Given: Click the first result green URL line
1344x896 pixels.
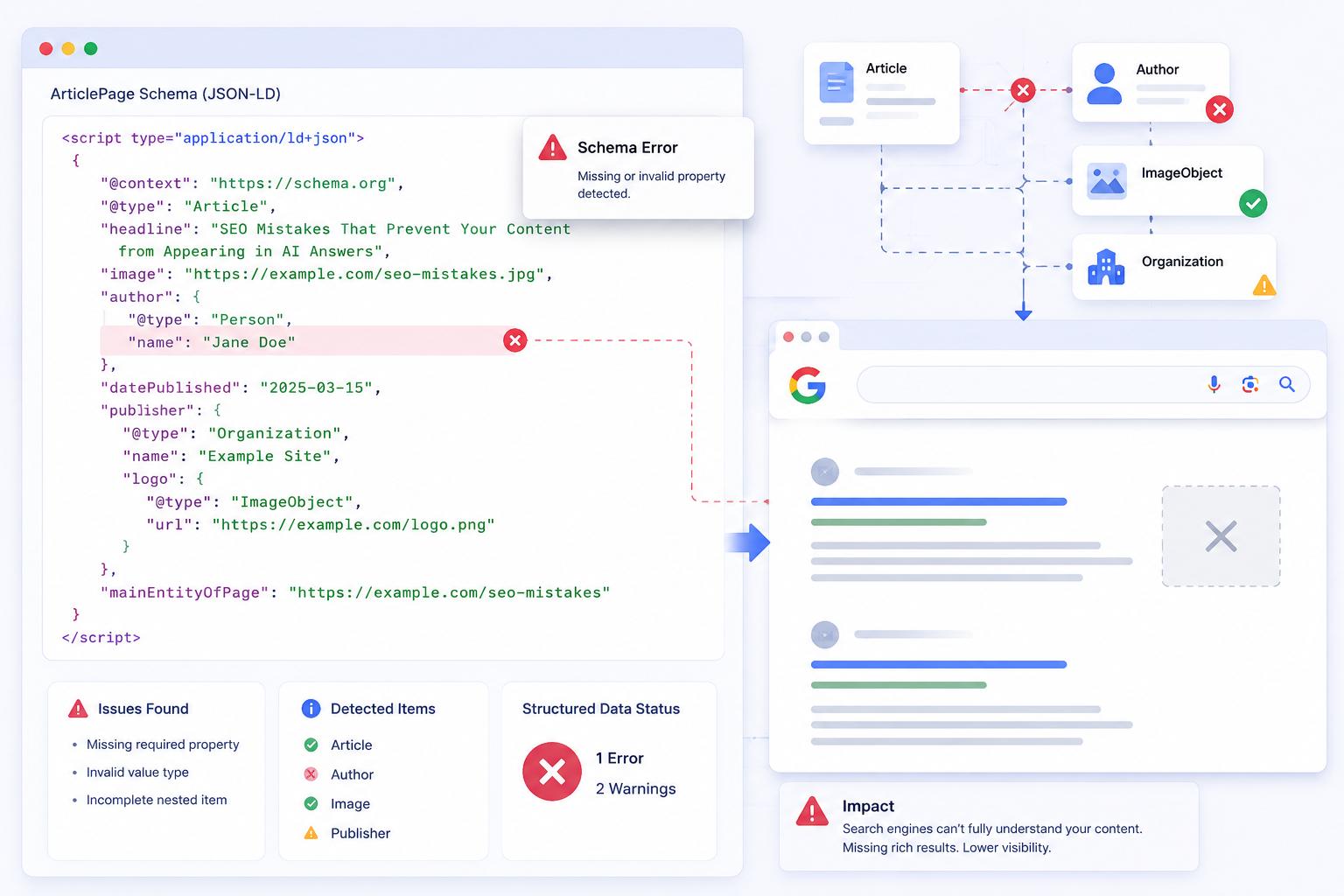Looking at the screenshot, I should pyautogui.click(x=899, y=522).
